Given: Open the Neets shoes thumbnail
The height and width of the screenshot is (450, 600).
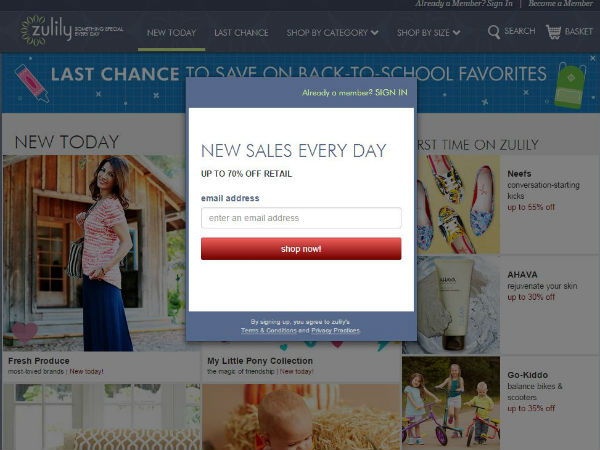Looking at the screenshot, I should pos(458,204).
